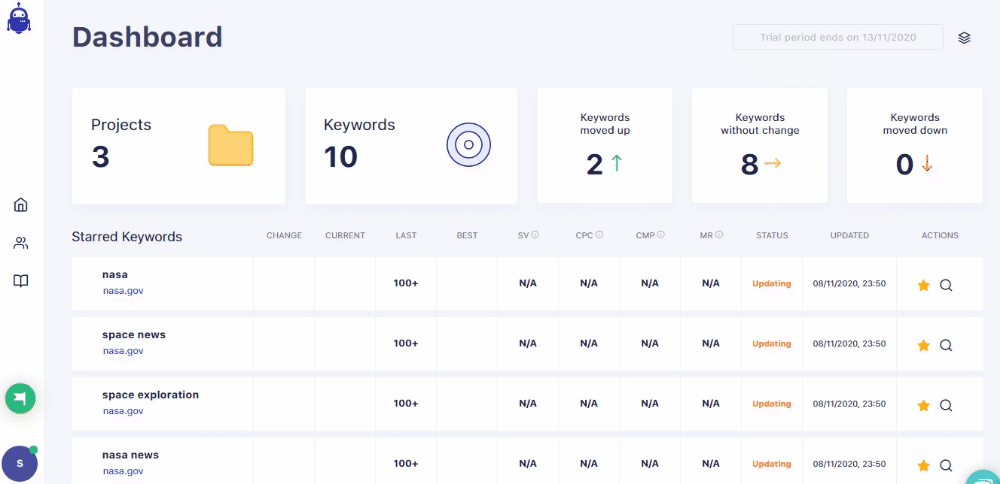Click the ACTIONS column header
The image size is (1000, 484).
click(940, 235)
